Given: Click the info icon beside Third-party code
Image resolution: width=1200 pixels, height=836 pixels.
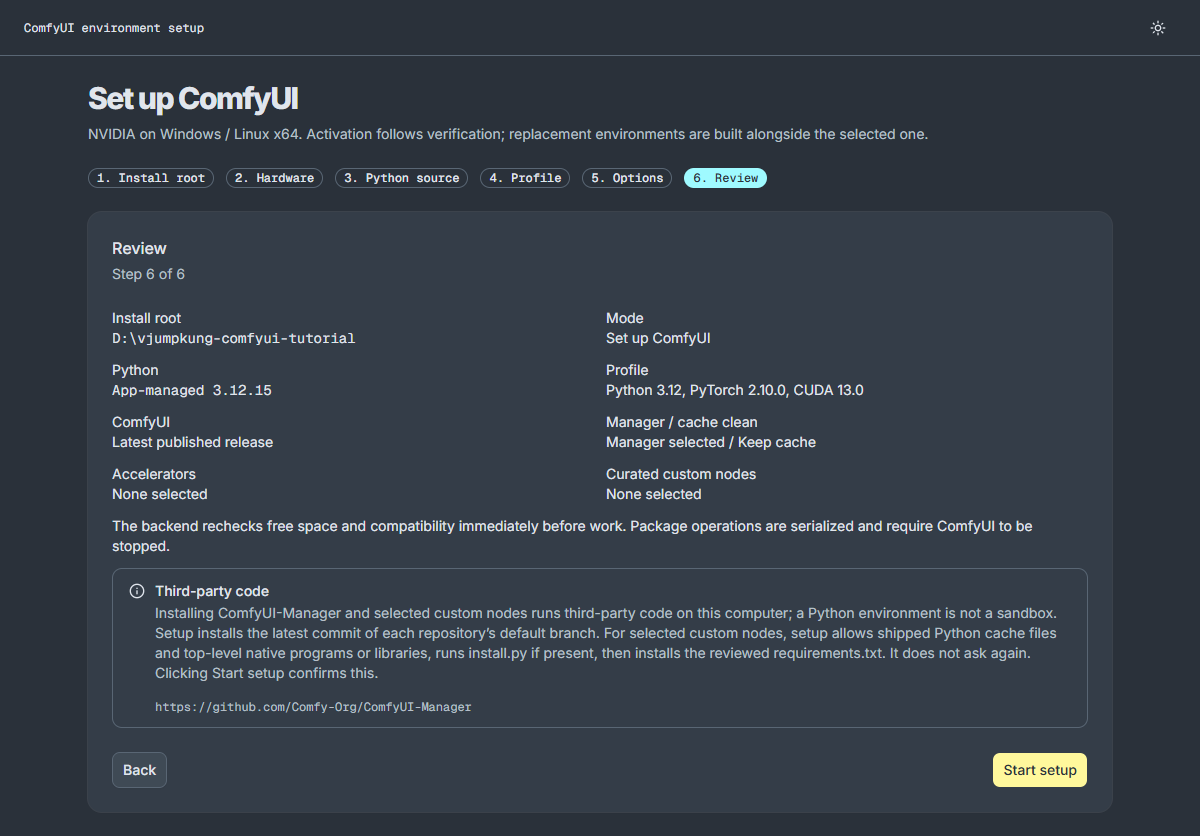Looking at the screenshot, I should click(x=137, y=591).
